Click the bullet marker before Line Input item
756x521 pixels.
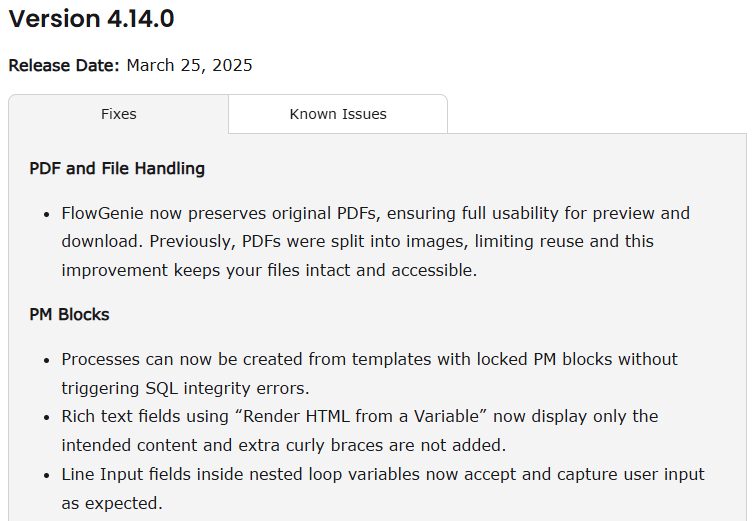point(47,476)
